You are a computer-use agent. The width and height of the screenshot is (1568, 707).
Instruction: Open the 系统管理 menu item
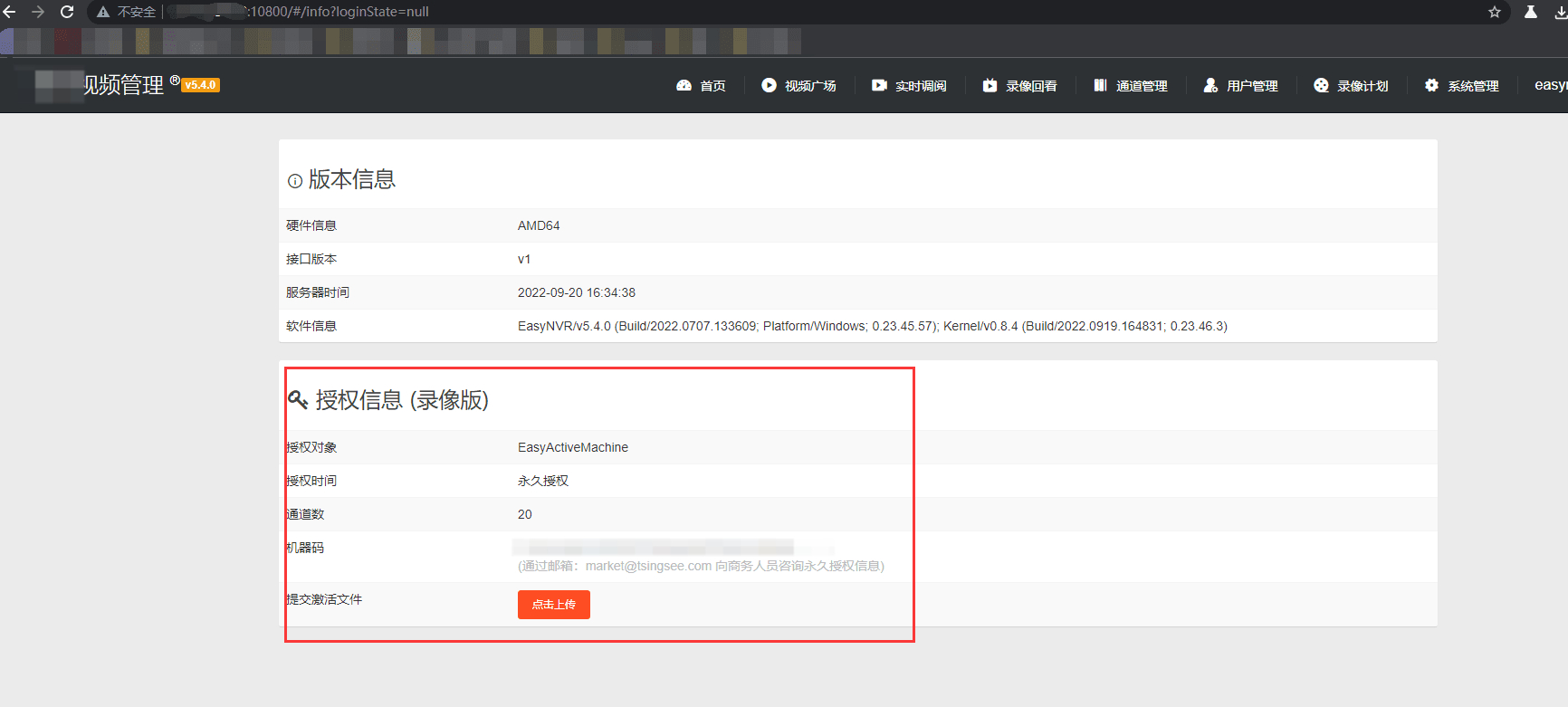1473,86
